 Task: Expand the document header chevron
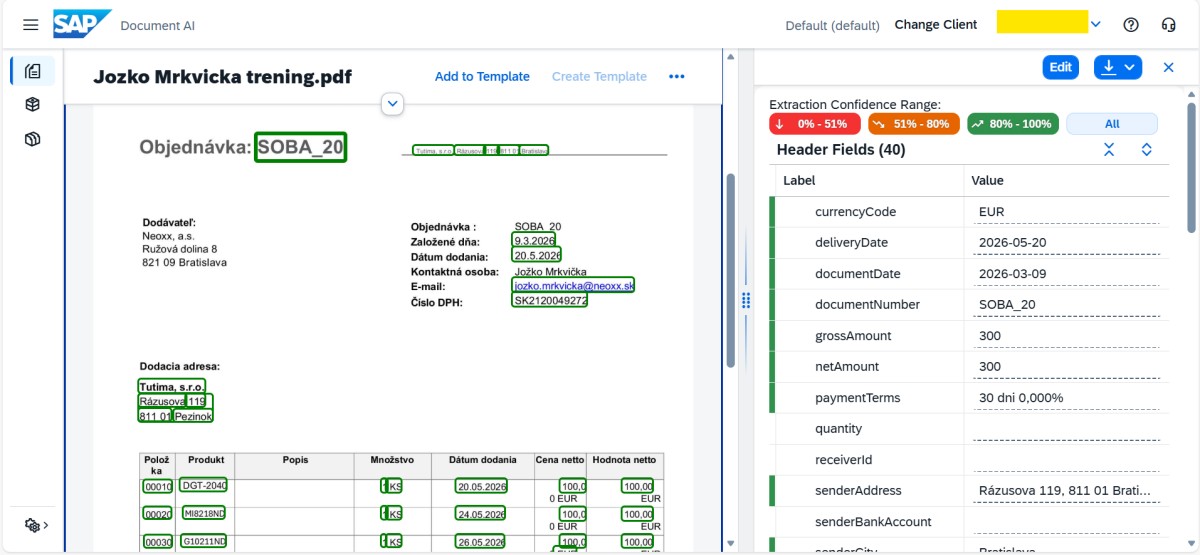(x=392, y=103)
